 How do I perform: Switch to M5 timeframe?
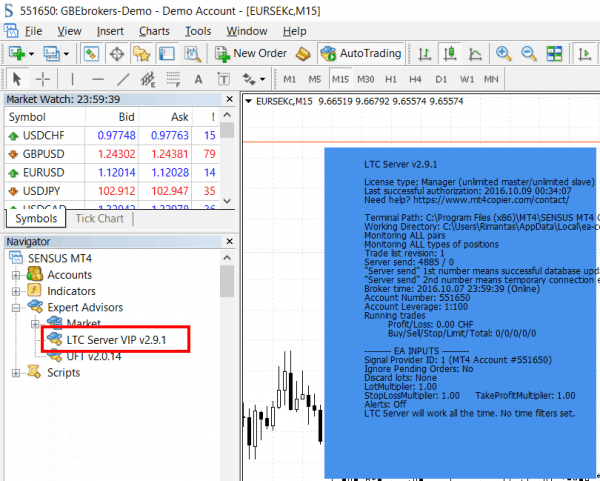(315, 79)
